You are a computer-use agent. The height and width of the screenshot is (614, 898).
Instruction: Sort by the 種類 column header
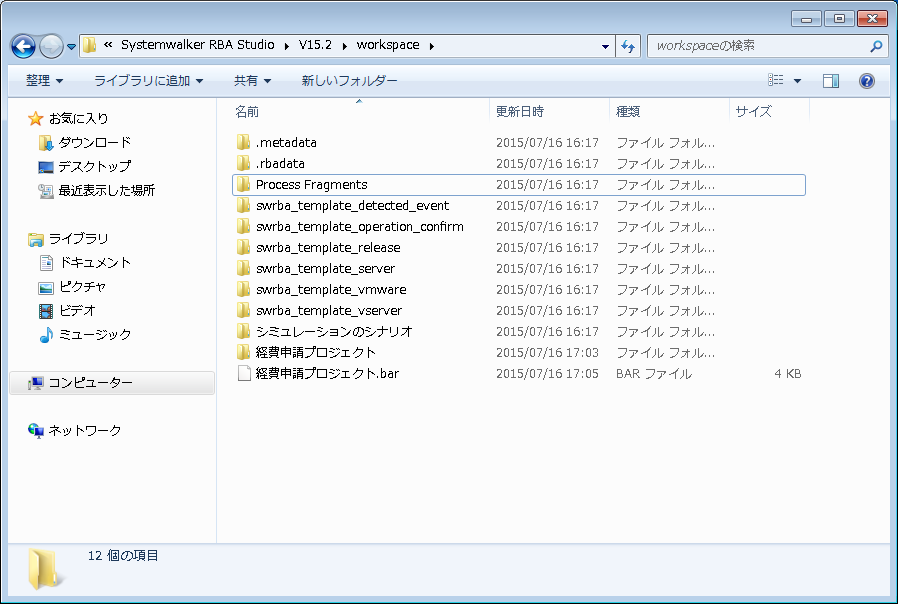[x=669, y=112]
